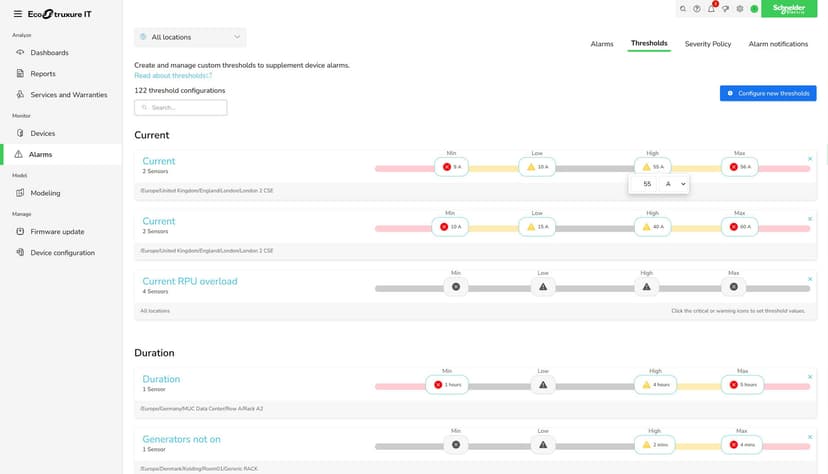Open the second Current threshold (10 A min)

pos(158,222)
